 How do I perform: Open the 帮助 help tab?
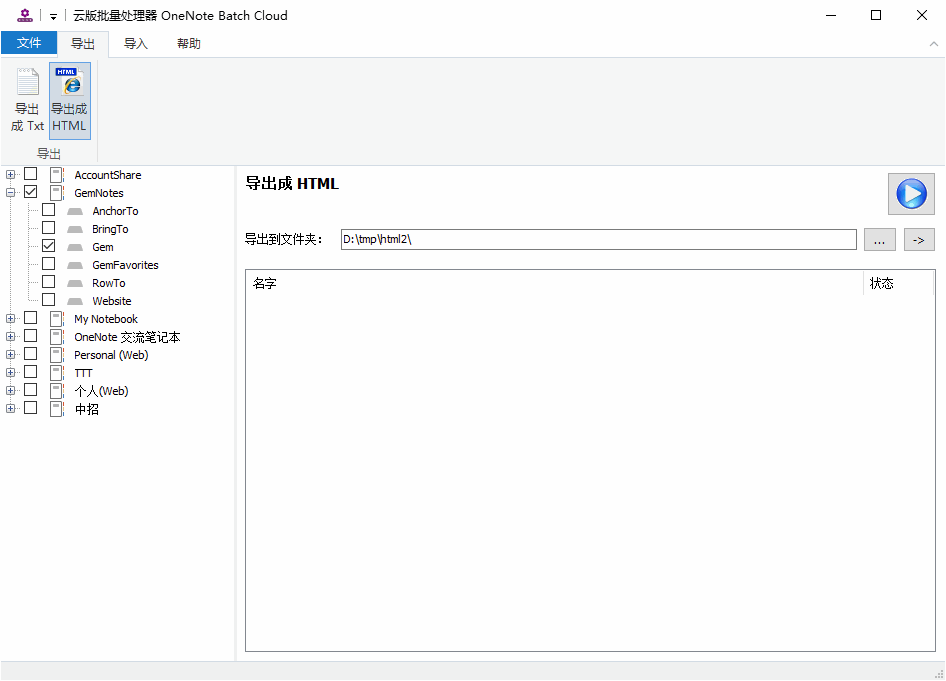(x=189, y=44)
